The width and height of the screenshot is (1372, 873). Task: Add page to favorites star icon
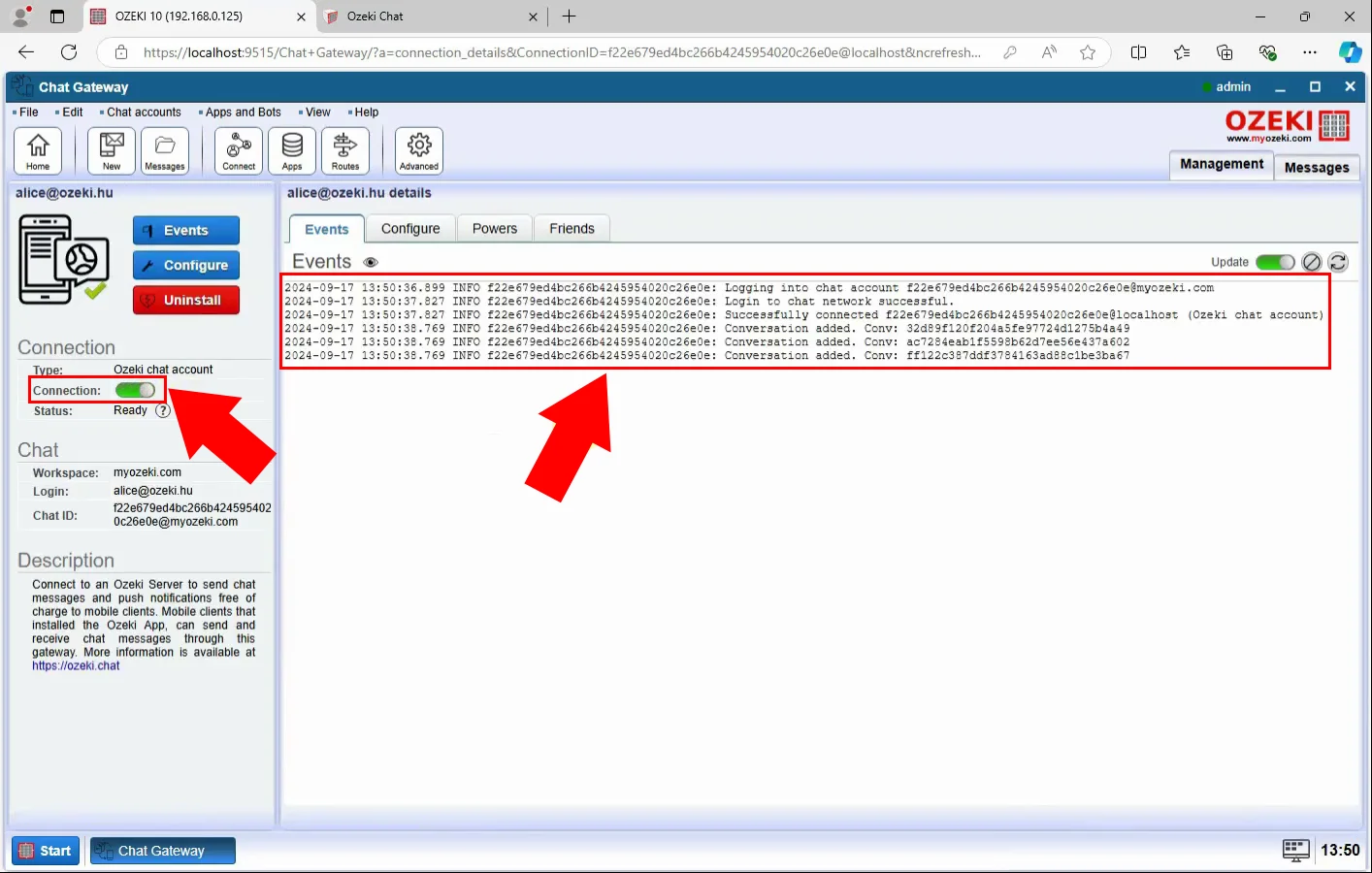[1088, 52]
